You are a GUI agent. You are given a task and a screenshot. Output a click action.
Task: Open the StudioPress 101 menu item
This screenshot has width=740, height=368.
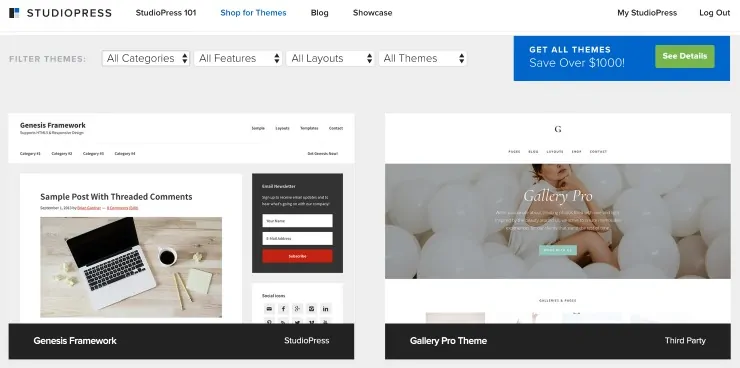166,13
